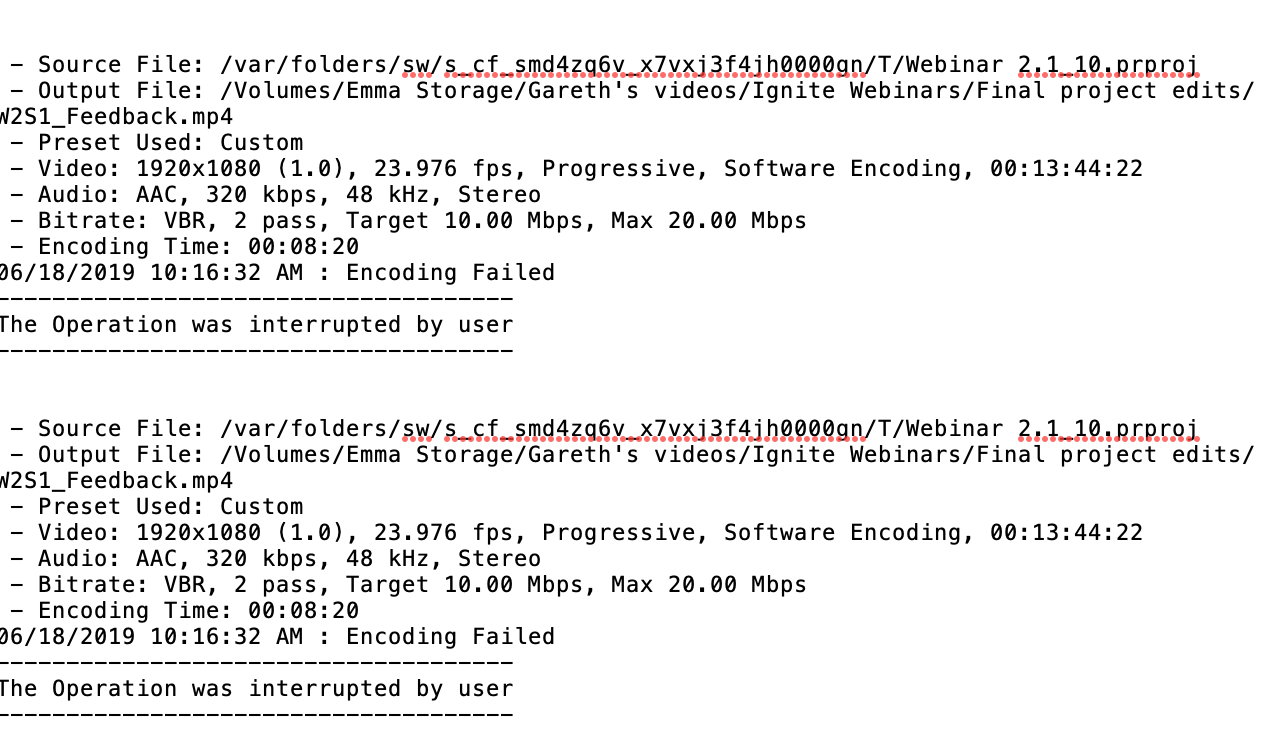Click "Max 20.00 Mbps" in the second Bitrate line
The image size is (1266, 738).
point(709,585)
